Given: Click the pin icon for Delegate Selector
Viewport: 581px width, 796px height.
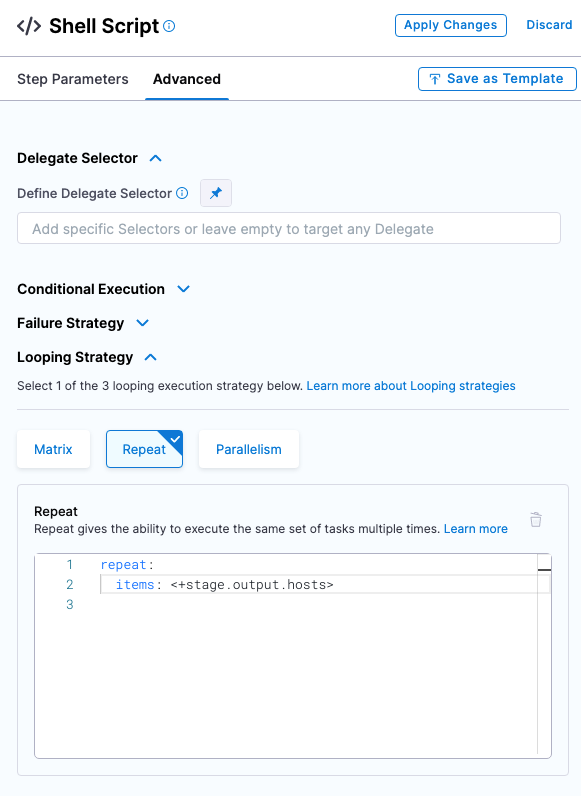Looking at the screenshot, I should click(216, 193).
